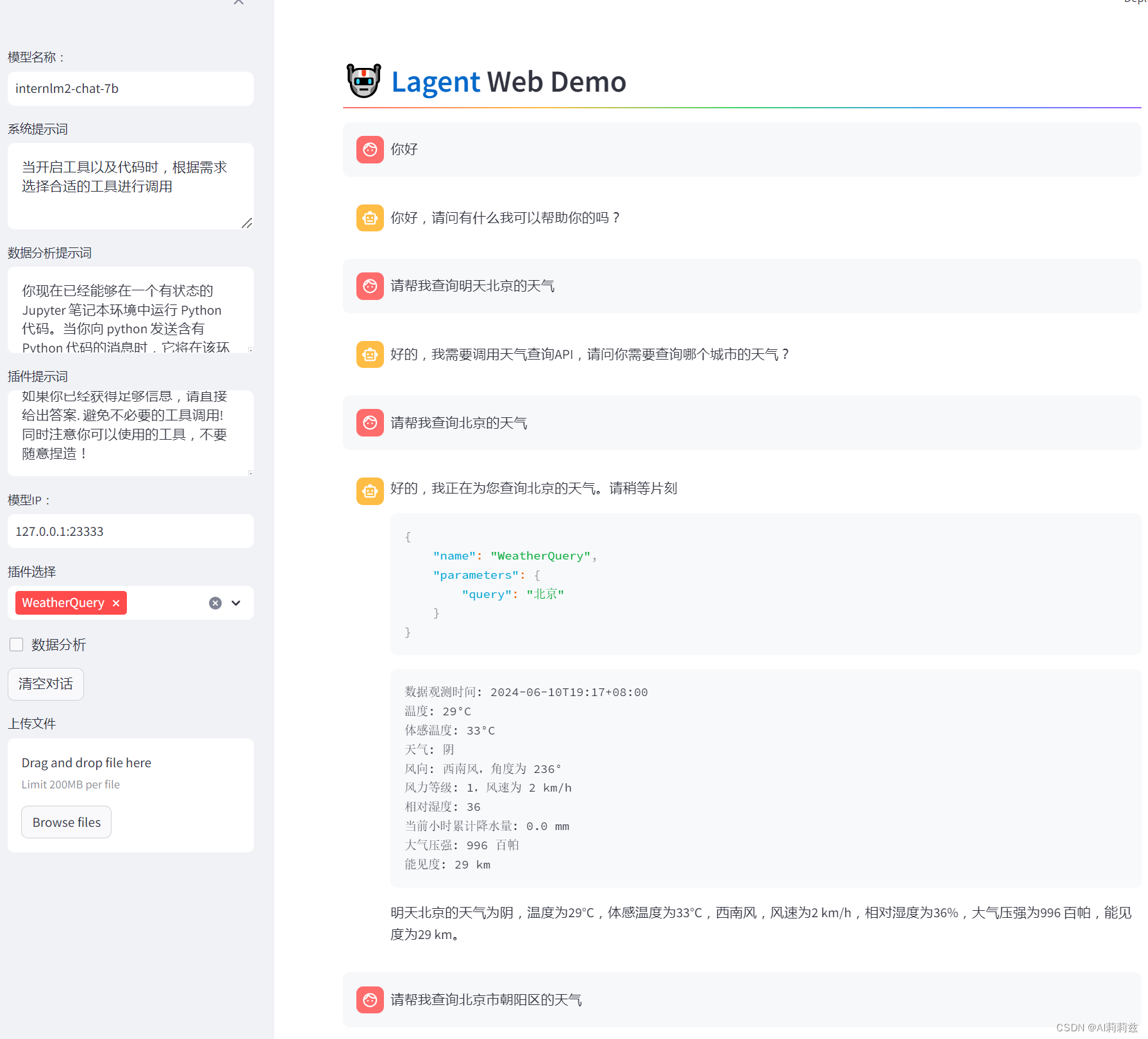The image size is (1148, 1039).
Task: Click user avatar beside 请帮我查询北京的天气
Action: pos(370,423)
